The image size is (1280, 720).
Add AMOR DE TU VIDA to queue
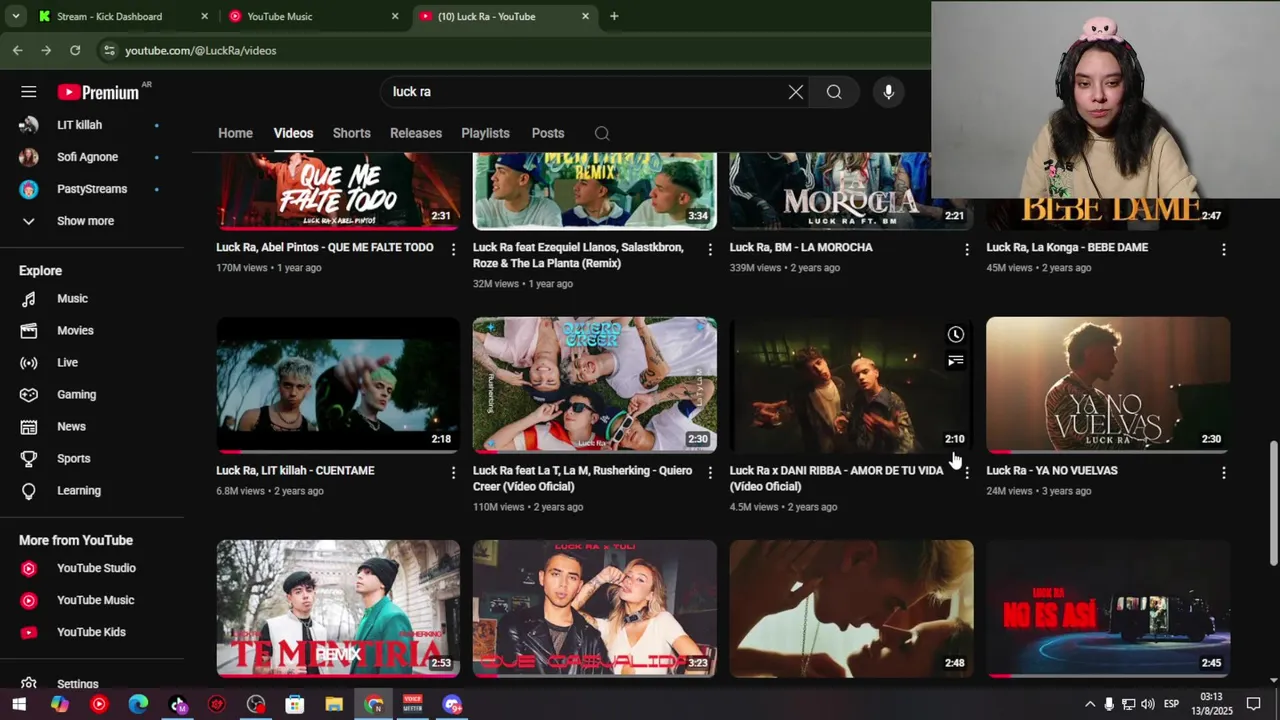click(955, 361)
